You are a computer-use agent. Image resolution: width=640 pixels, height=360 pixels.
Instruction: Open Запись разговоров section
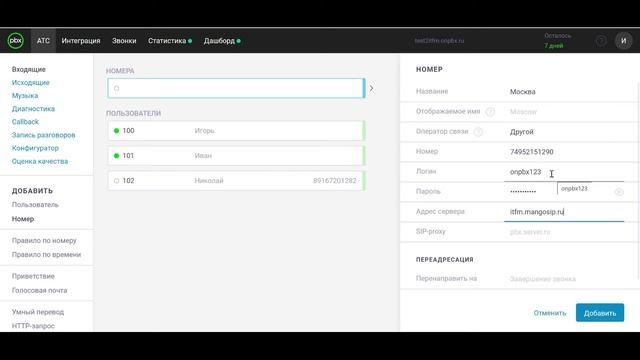43,135
